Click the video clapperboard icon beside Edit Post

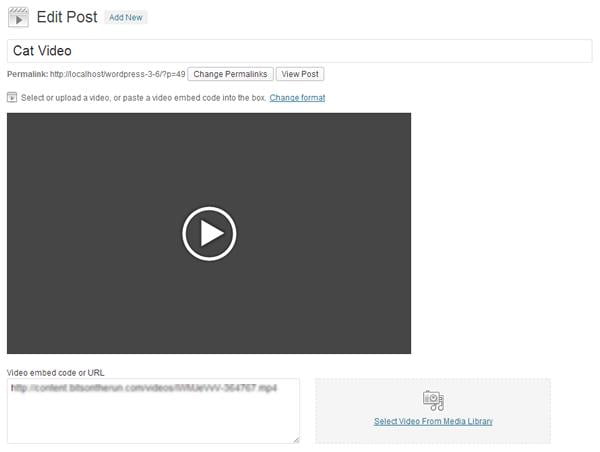[19, 17]
